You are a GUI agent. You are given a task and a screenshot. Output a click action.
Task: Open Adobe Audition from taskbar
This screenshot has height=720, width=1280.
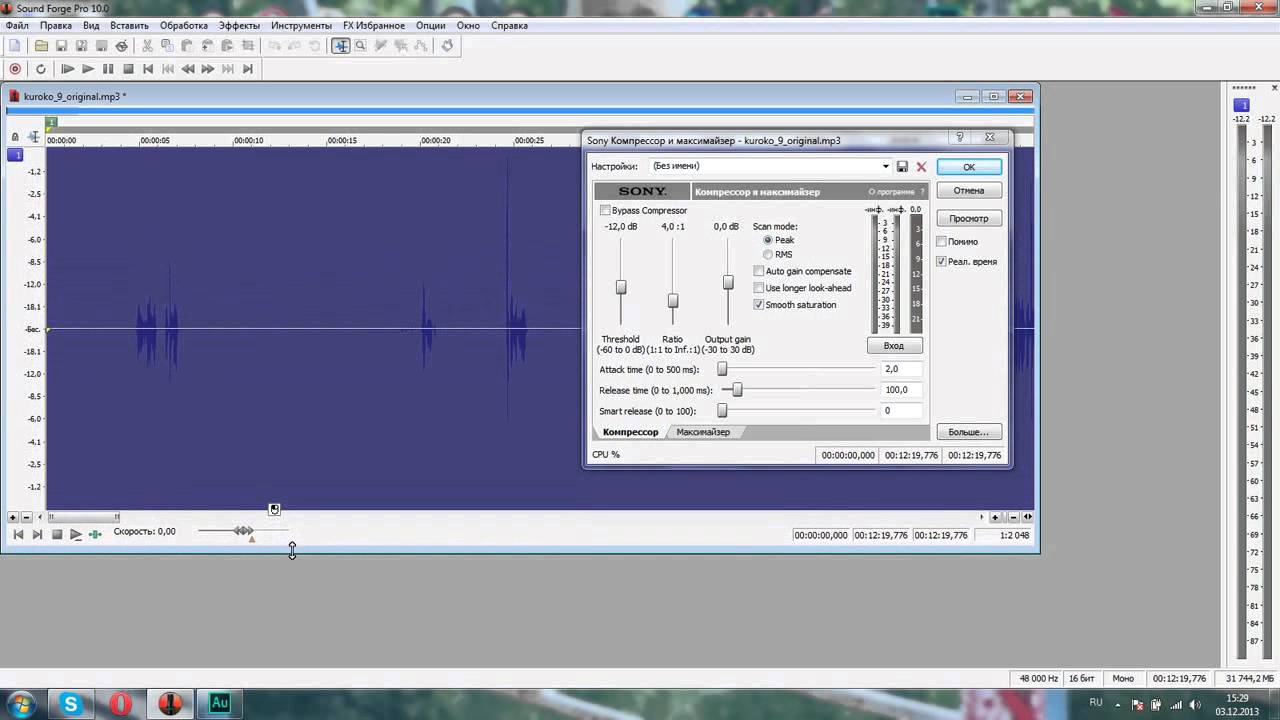220,704
